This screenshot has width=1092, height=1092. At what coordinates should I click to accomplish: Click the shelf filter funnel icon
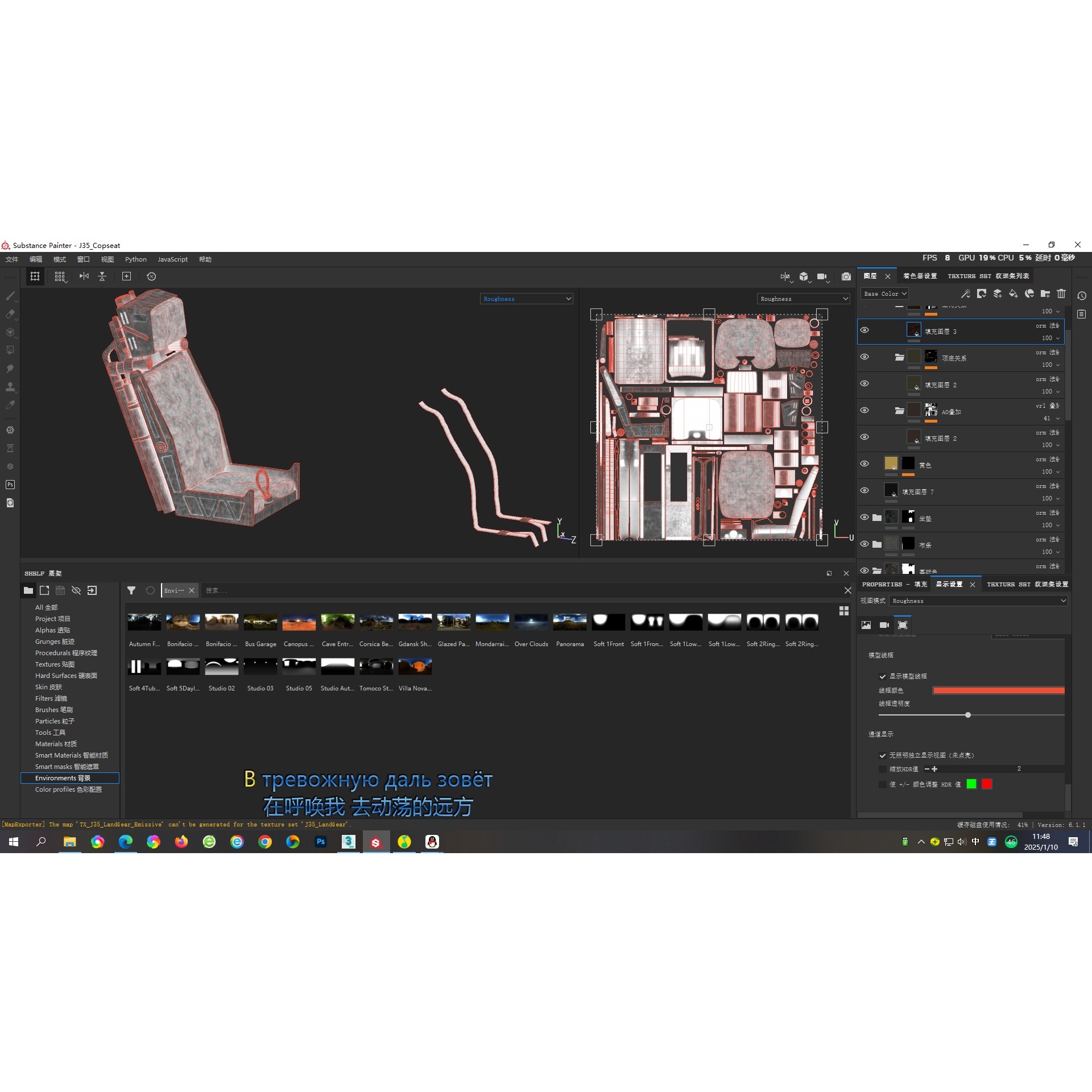pyautogui.click(x=131, y=590)
